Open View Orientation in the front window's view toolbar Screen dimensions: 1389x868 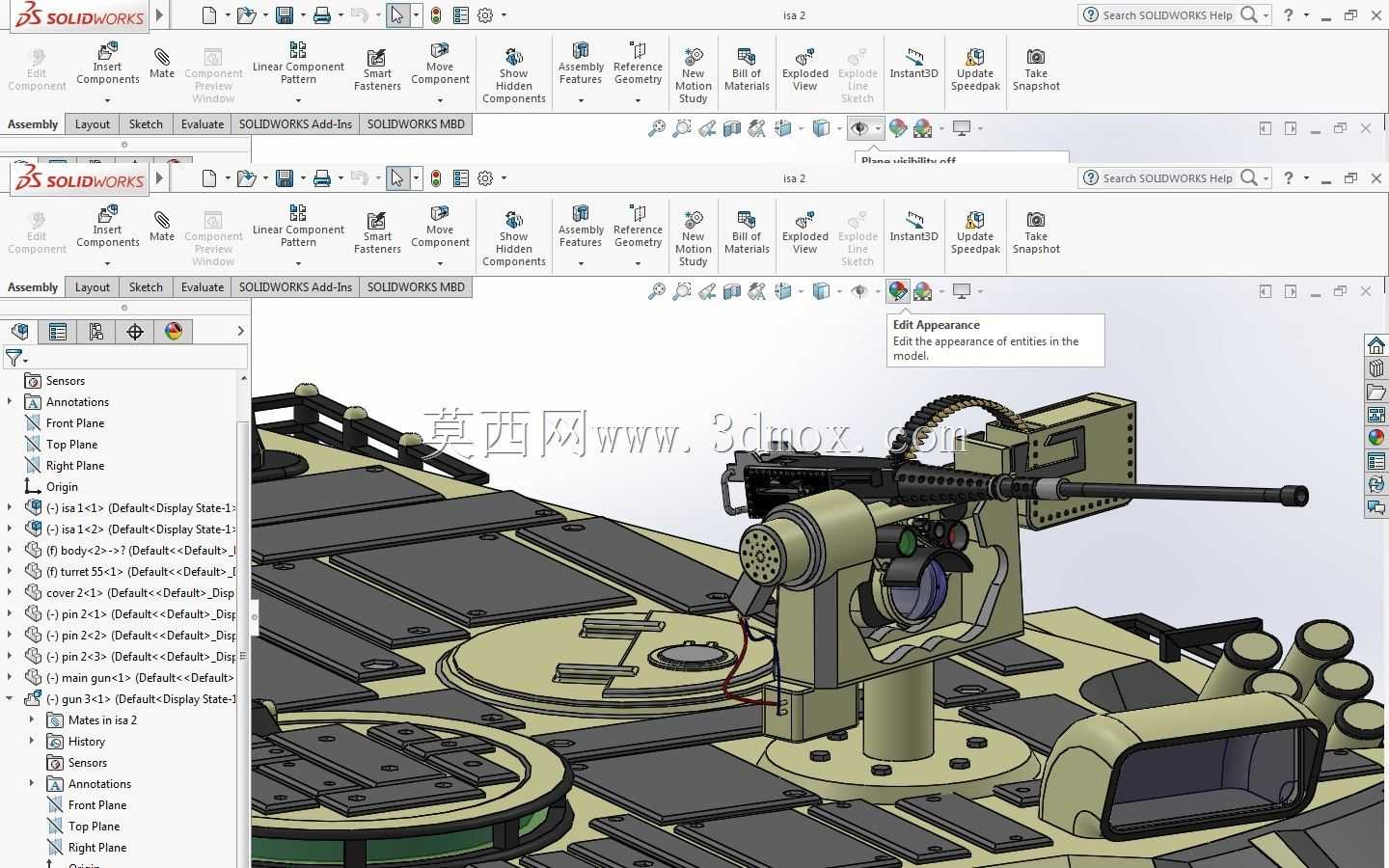(783, 291)
